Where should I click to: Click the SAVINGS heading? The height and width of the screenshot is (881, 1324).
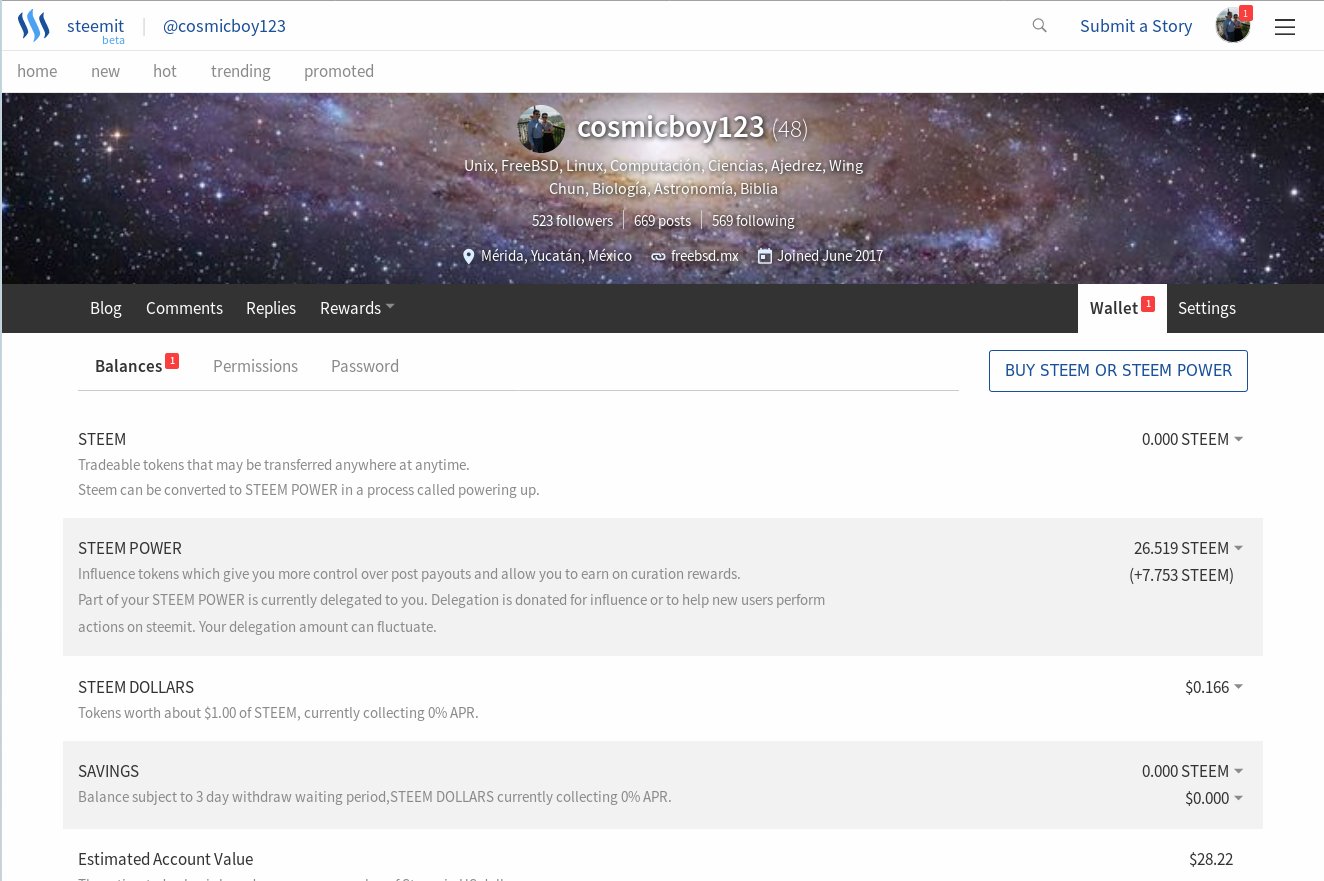tap(108, 771)
